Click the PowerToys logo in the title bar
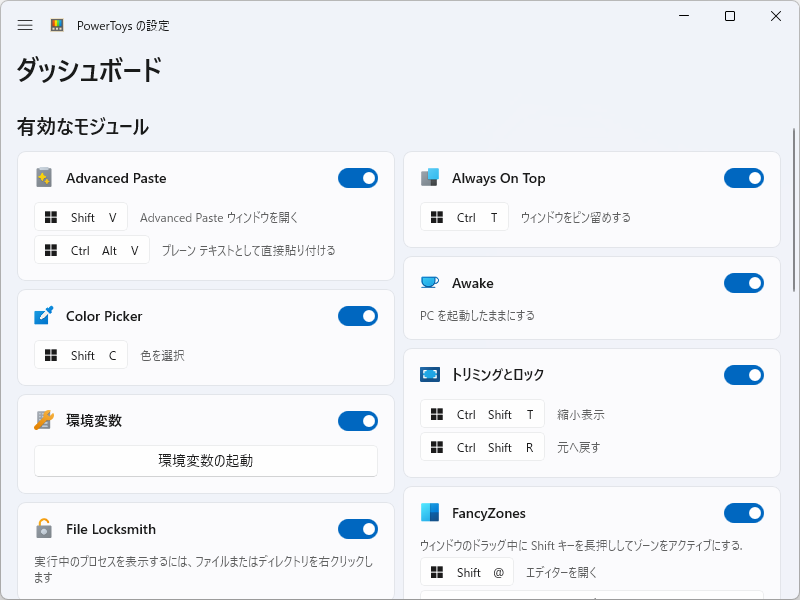Screen dimensions: 800x600 (58, 25)
